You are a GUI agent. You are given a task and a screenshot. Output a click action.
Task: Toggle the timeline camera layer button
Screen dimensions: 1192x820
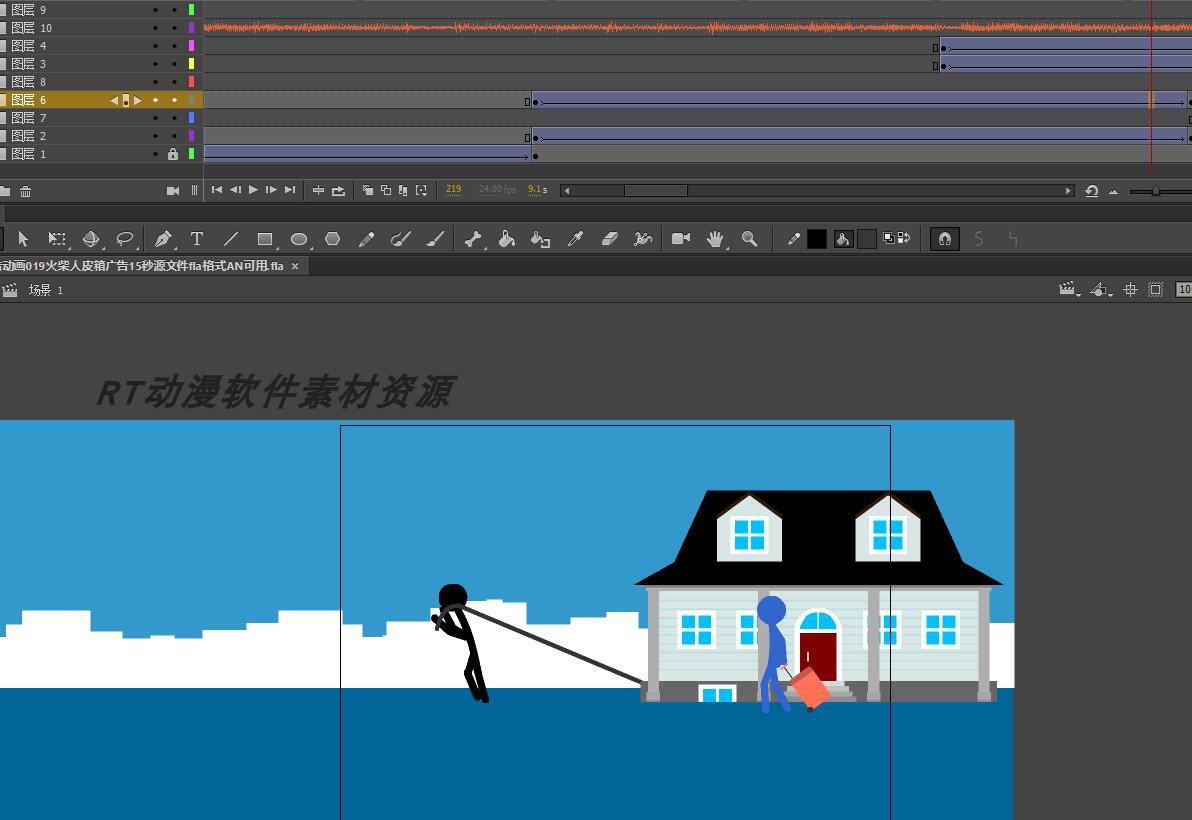pyautogui.click(x=173, y=191)
